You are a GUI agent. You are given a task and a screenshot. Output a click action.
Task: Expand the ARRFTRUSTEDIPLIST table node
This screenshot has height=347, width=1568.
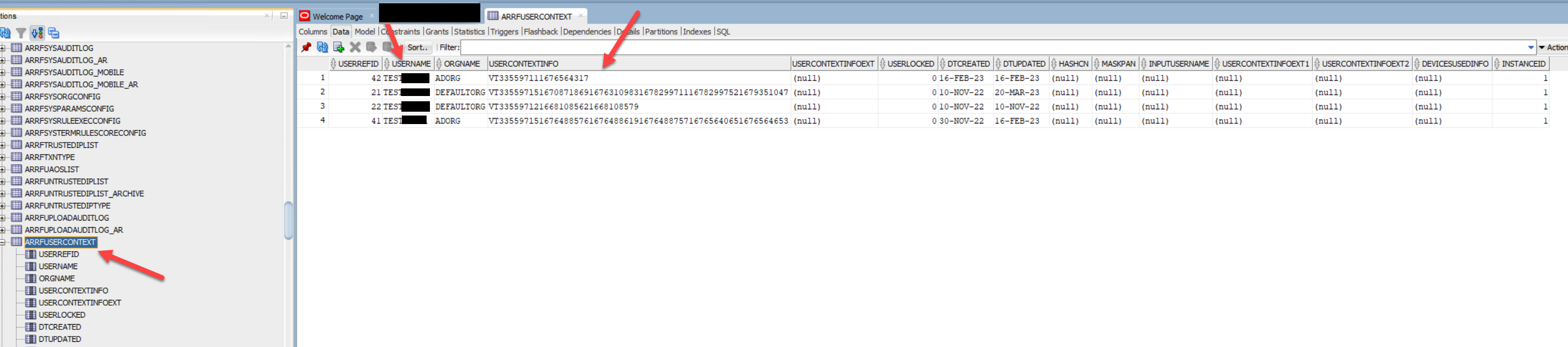point(3,145)
